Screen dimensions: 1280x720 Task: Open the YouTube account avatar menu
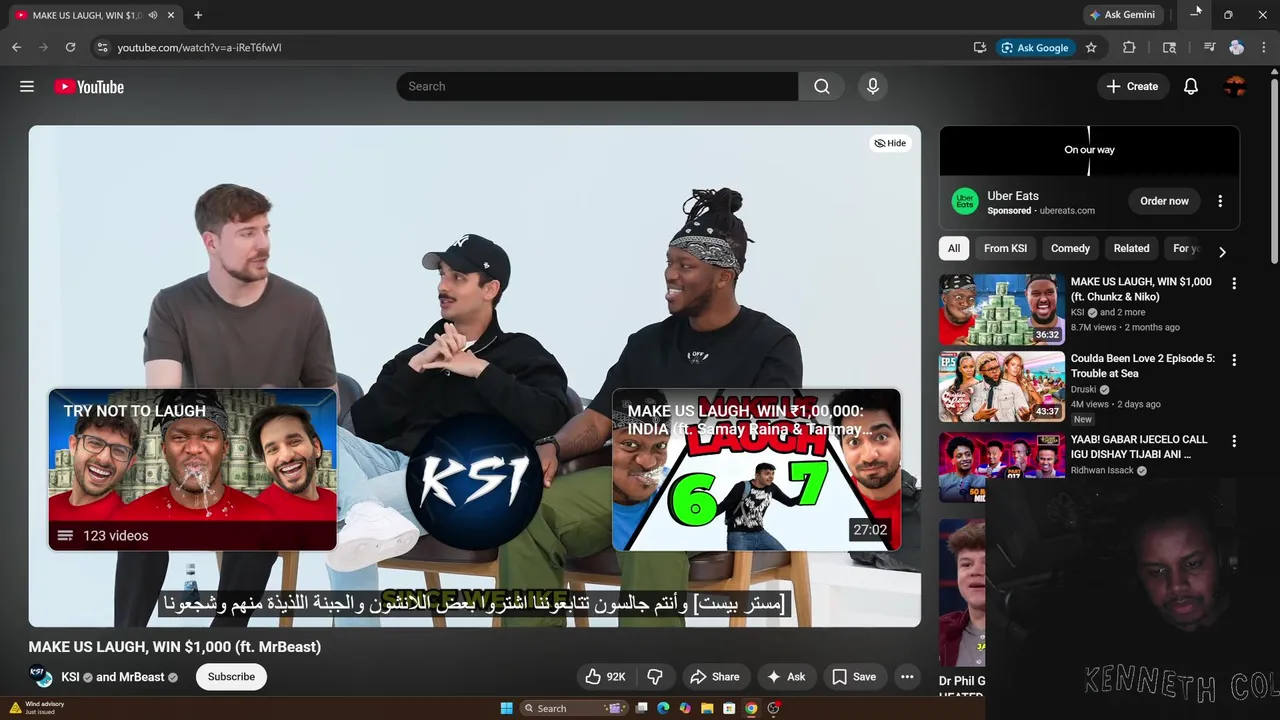(1235, 87)
